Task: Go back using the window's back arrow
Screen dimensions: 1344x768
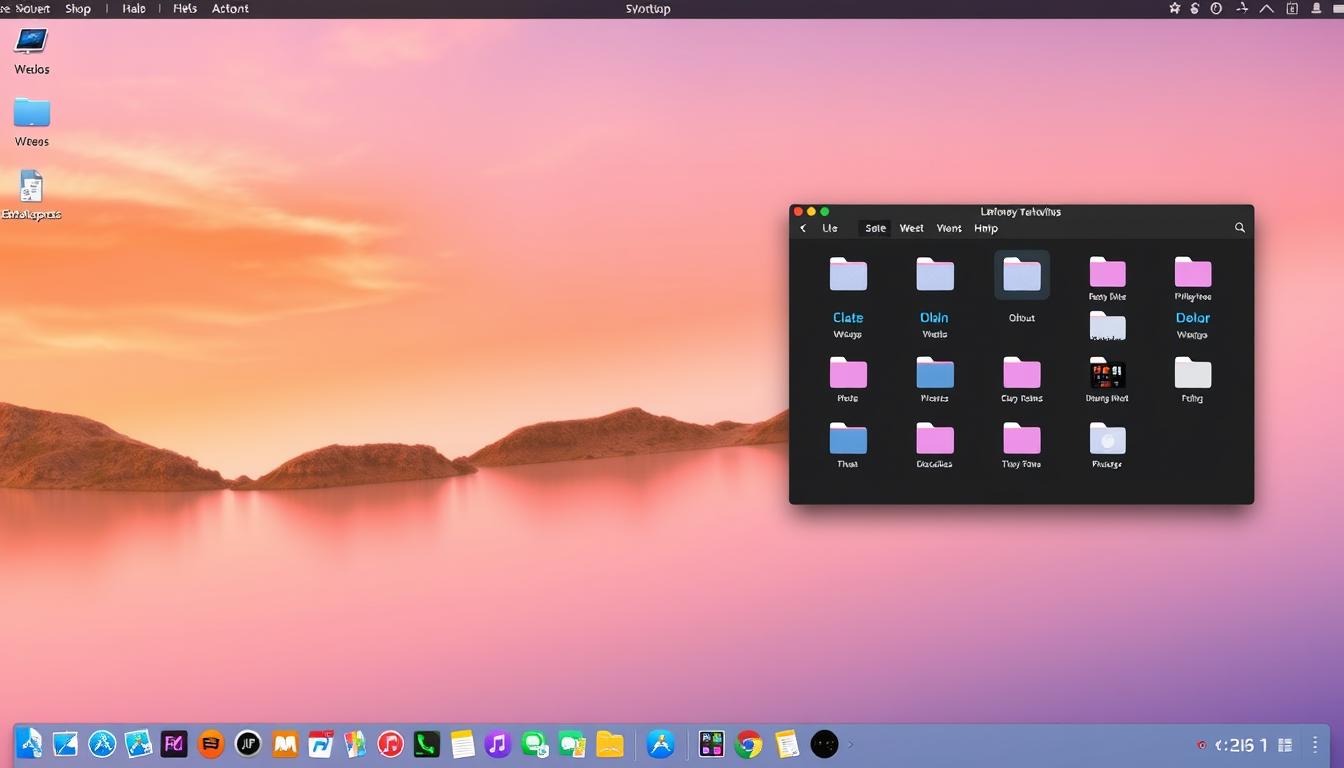Action: [803, 228]
